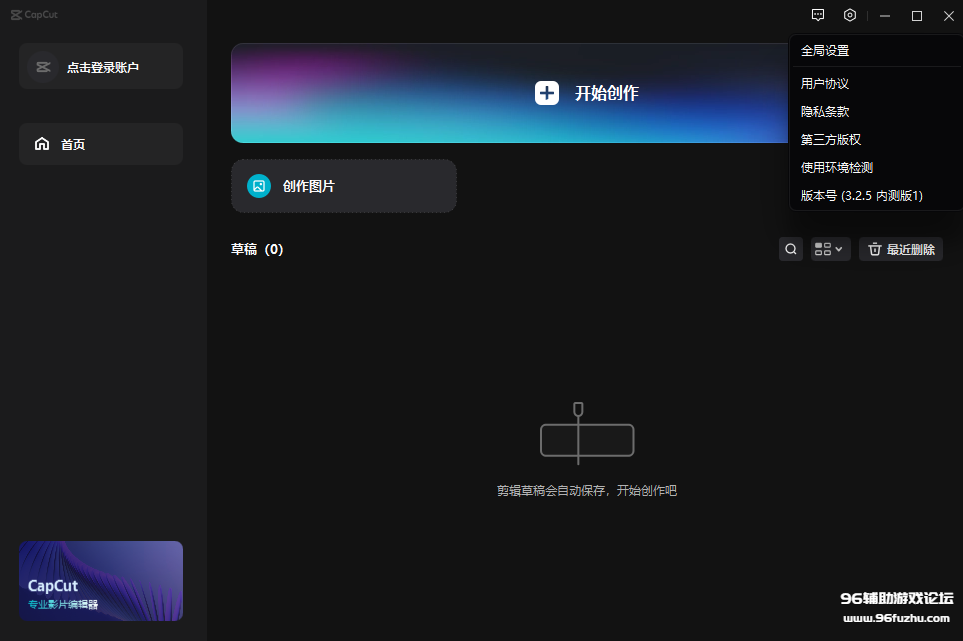This screenshot has width=963, height=641.
Task: Run 使用环境检测 environment check
Action: coord(837,168)
